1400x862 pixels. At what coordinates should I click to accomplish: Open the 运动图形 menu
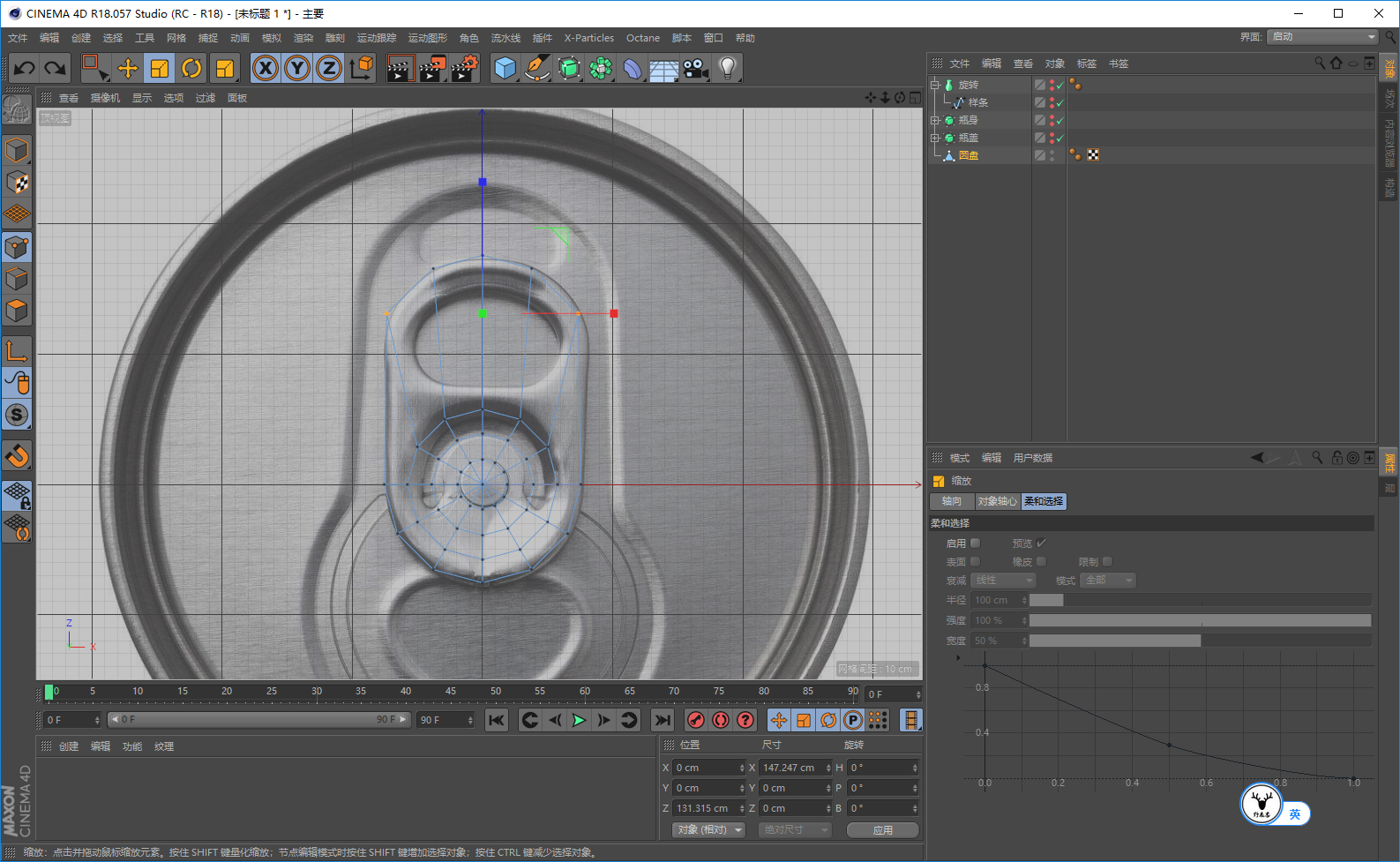[x=427, y=38]
